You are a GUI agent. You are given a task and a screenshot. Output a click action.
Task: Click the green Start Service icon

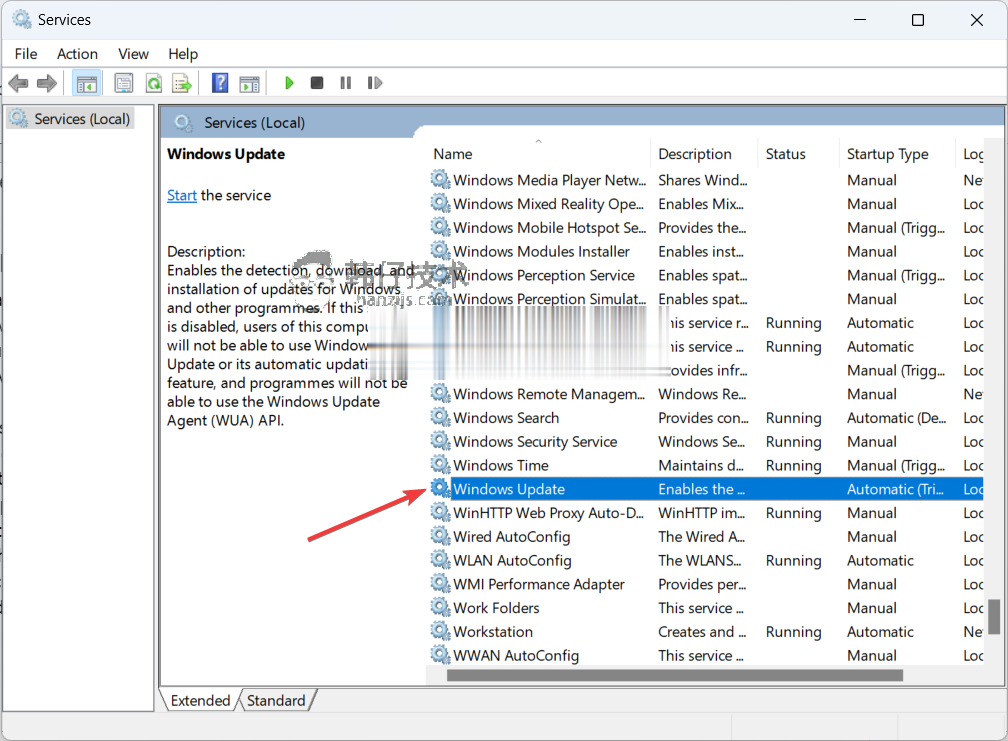(289, 83)
